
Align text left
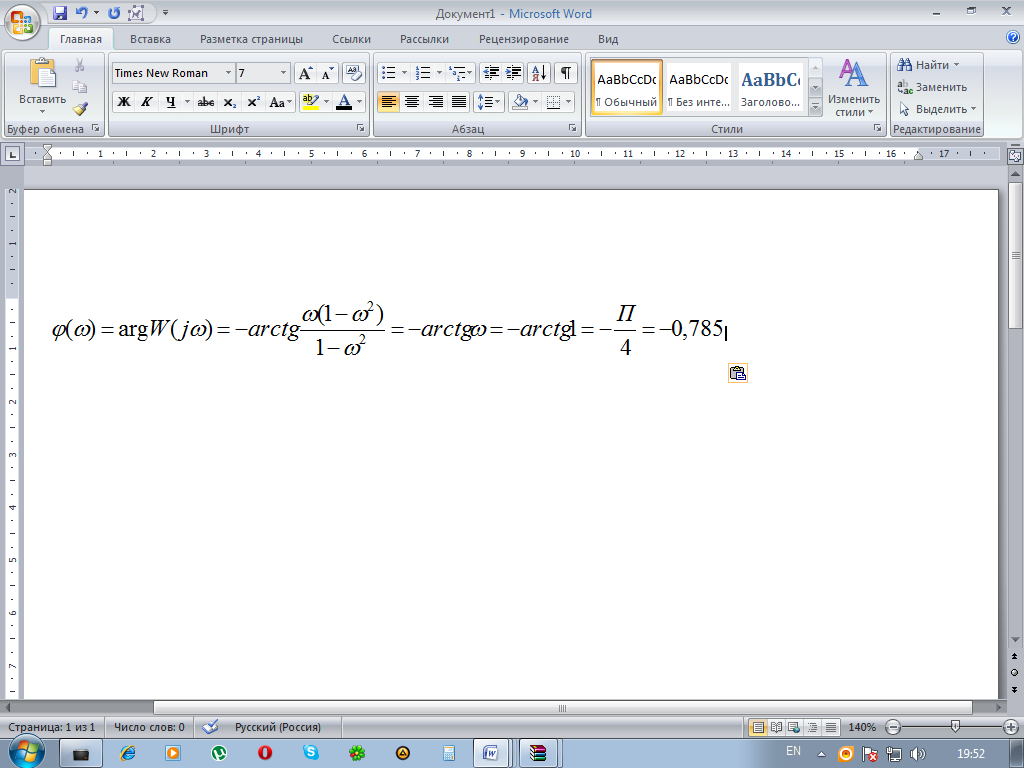pos(389,102)
